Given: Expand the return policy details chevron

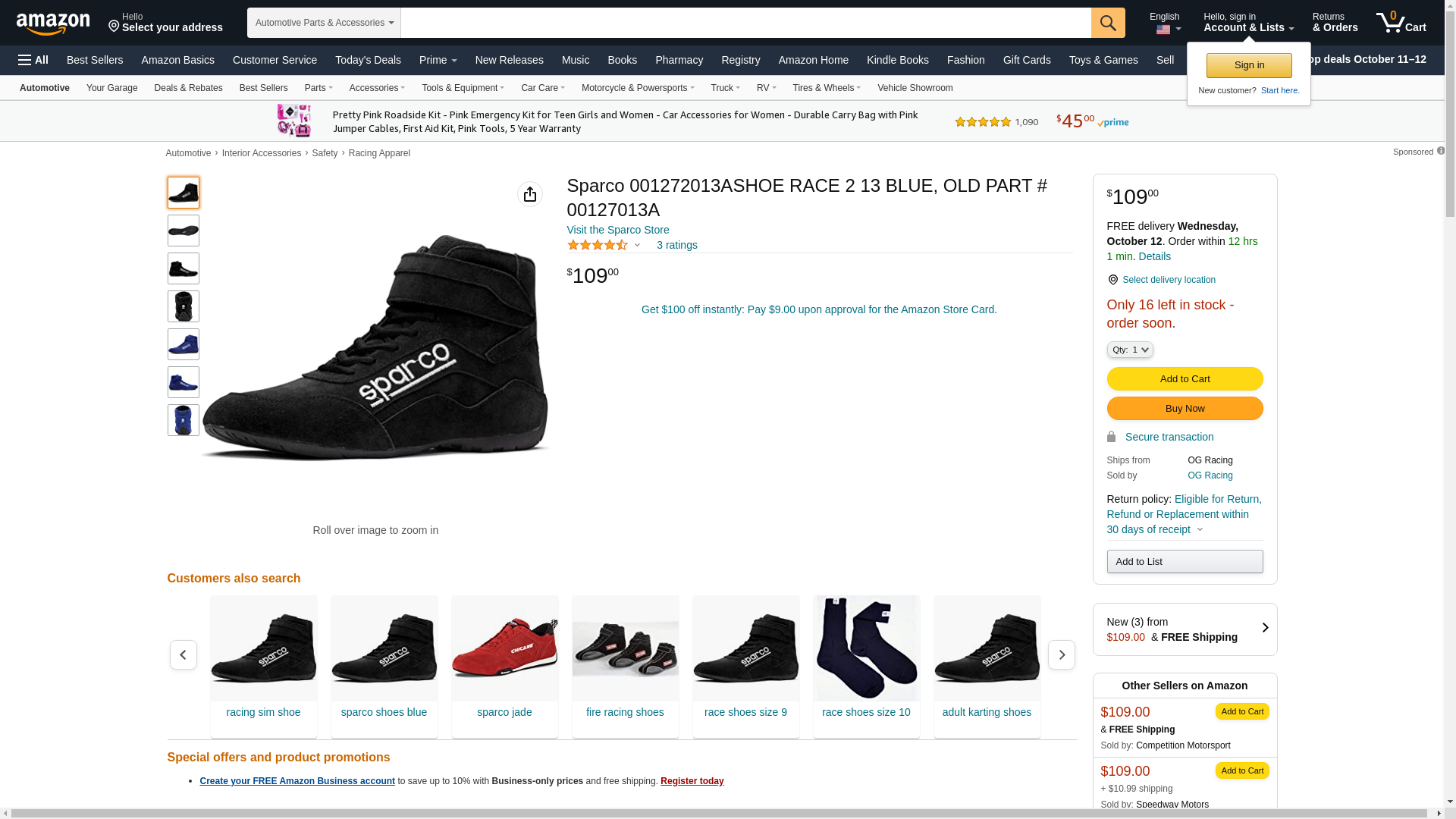Looking at the screenshot, I should click(x=1200, y=530).
